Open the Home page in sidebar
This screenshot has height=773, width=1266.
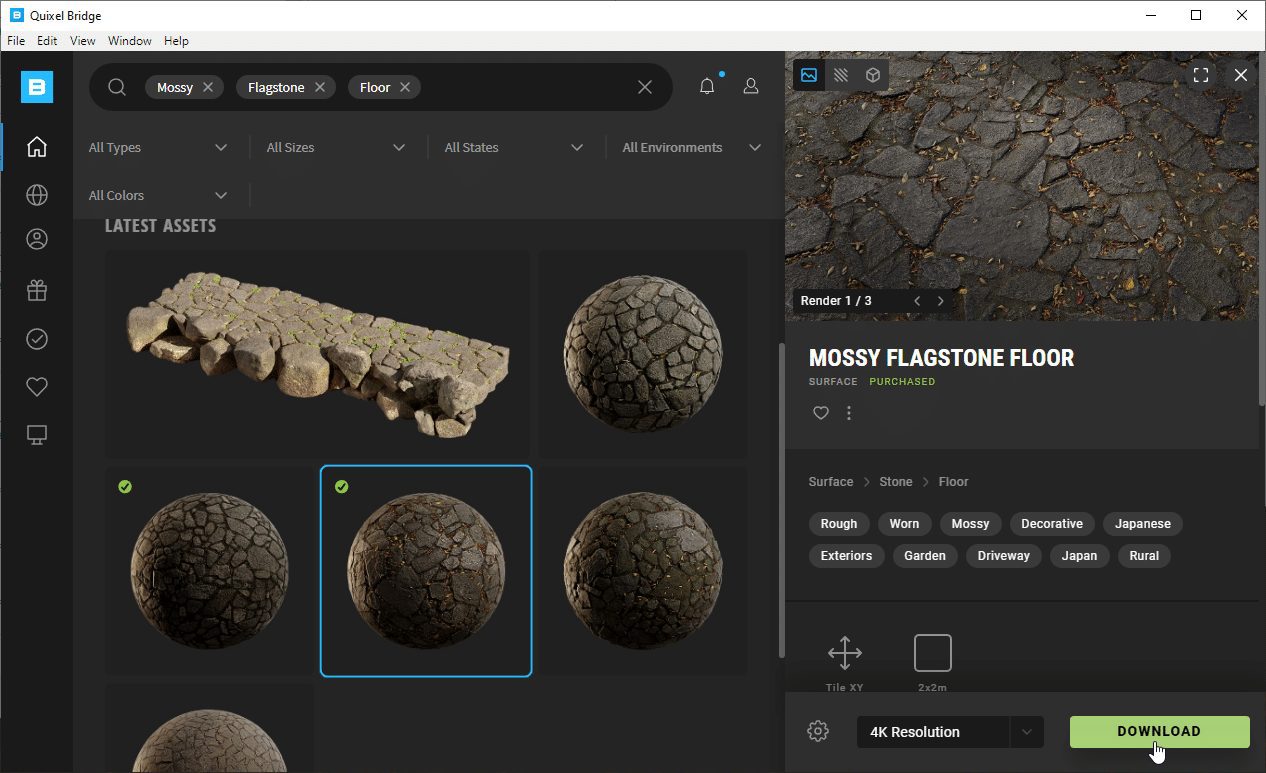(x=37, y=147)
